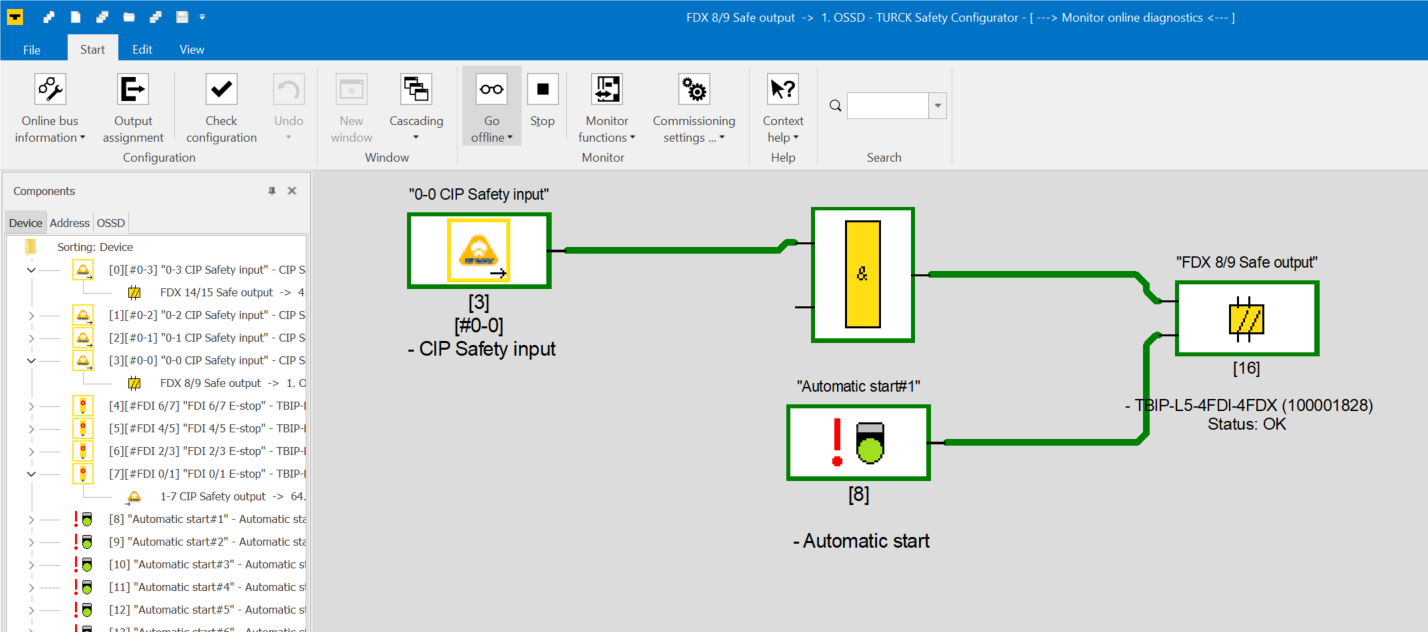Switch to the View ribbon tab

[x=192, y=49]
